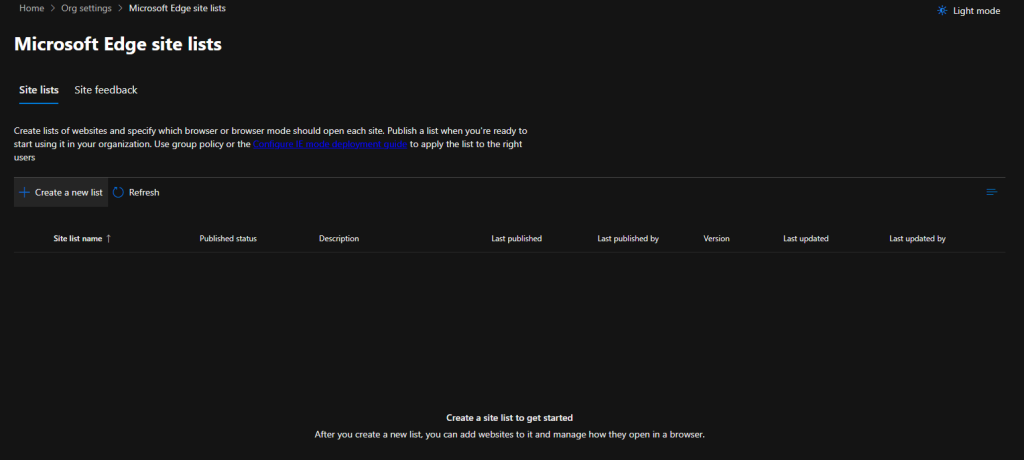Select the Site lists tab
Viewport: 1024px width, 460px height.
[x=39, y=90]
